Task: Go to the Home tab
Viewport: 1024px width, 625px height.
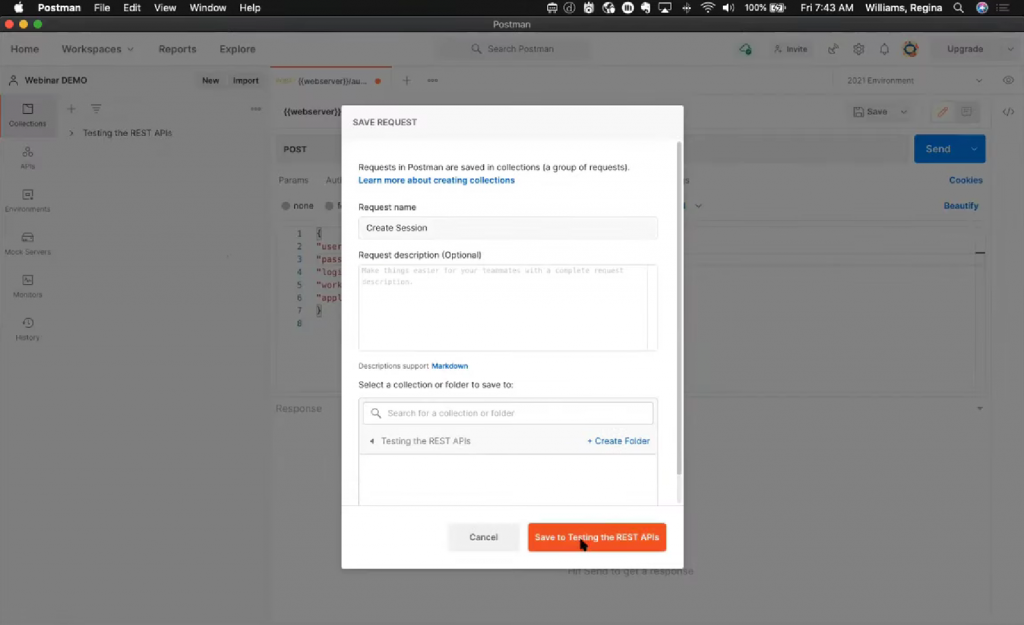Action: click(25, 49)
